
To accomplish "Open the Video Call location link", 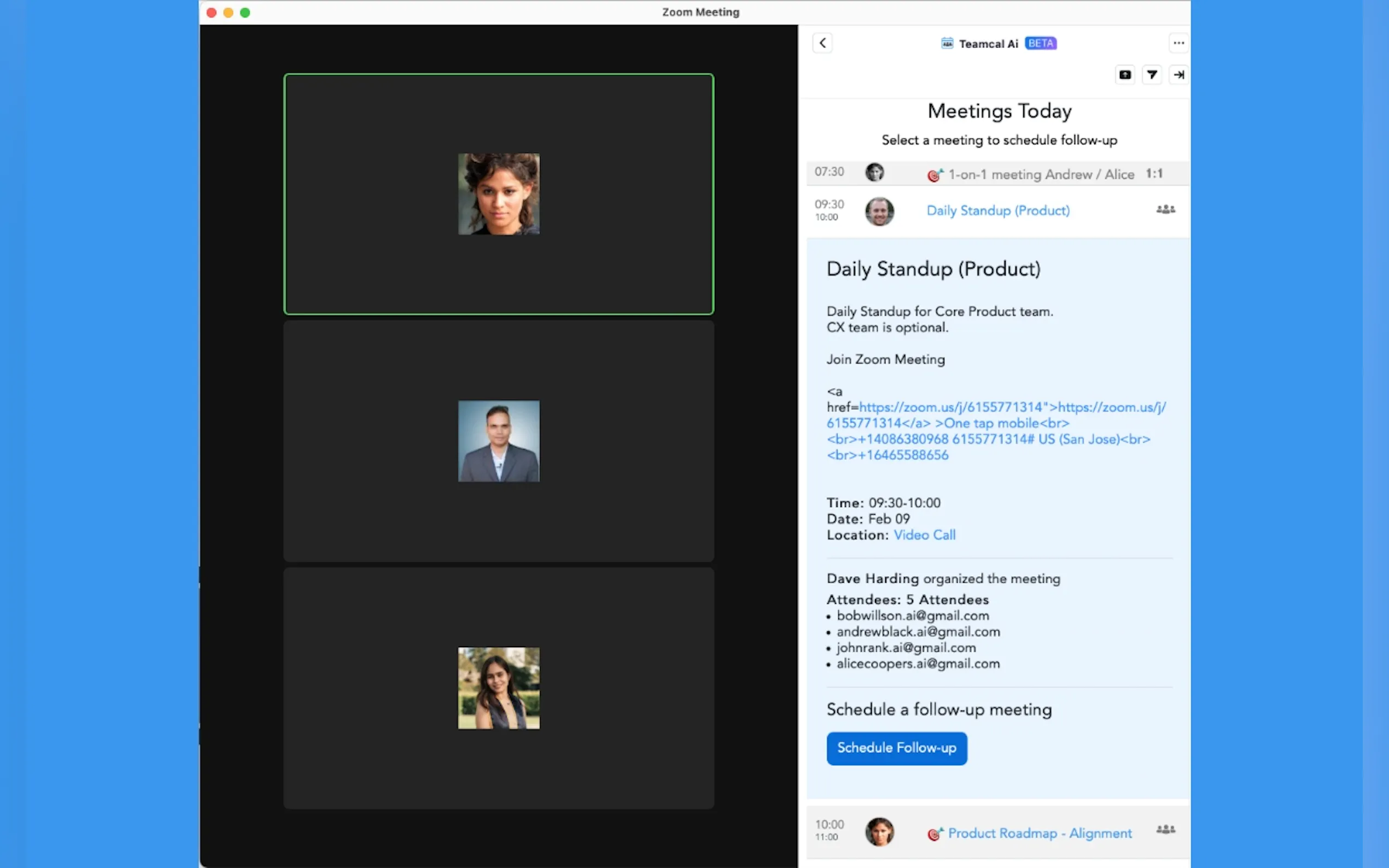I will (925, 535).
